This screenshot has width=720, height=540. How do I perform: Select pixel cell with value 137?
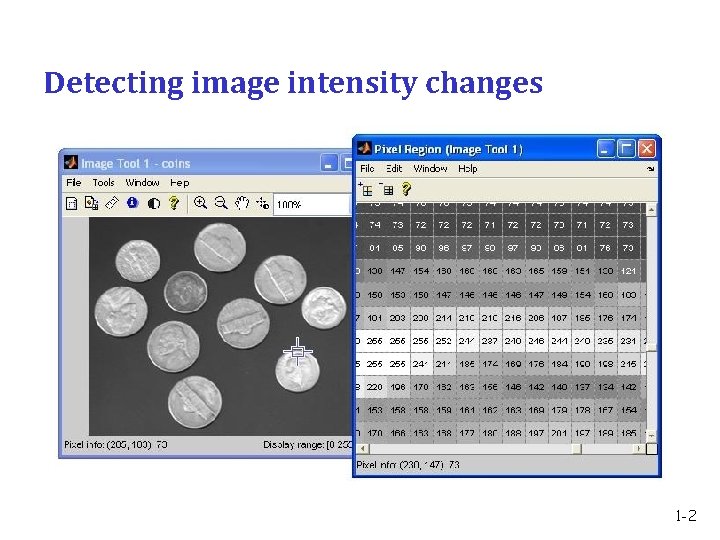582,387
